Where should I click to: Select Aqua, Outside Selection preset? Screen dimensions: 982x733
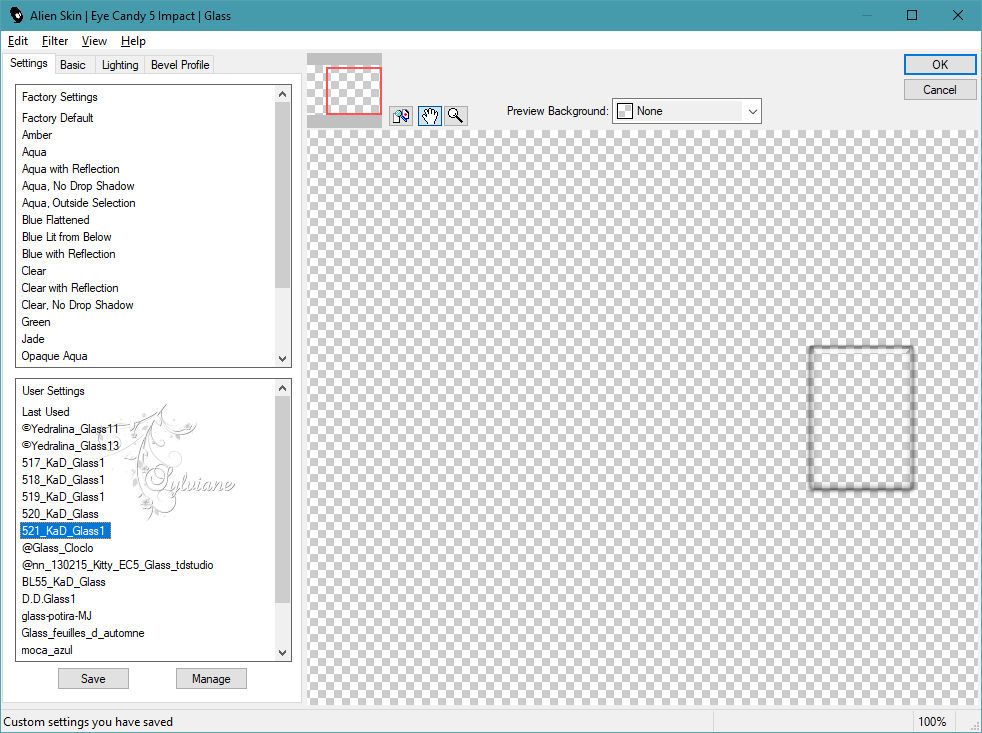click(x=79, y=202)
